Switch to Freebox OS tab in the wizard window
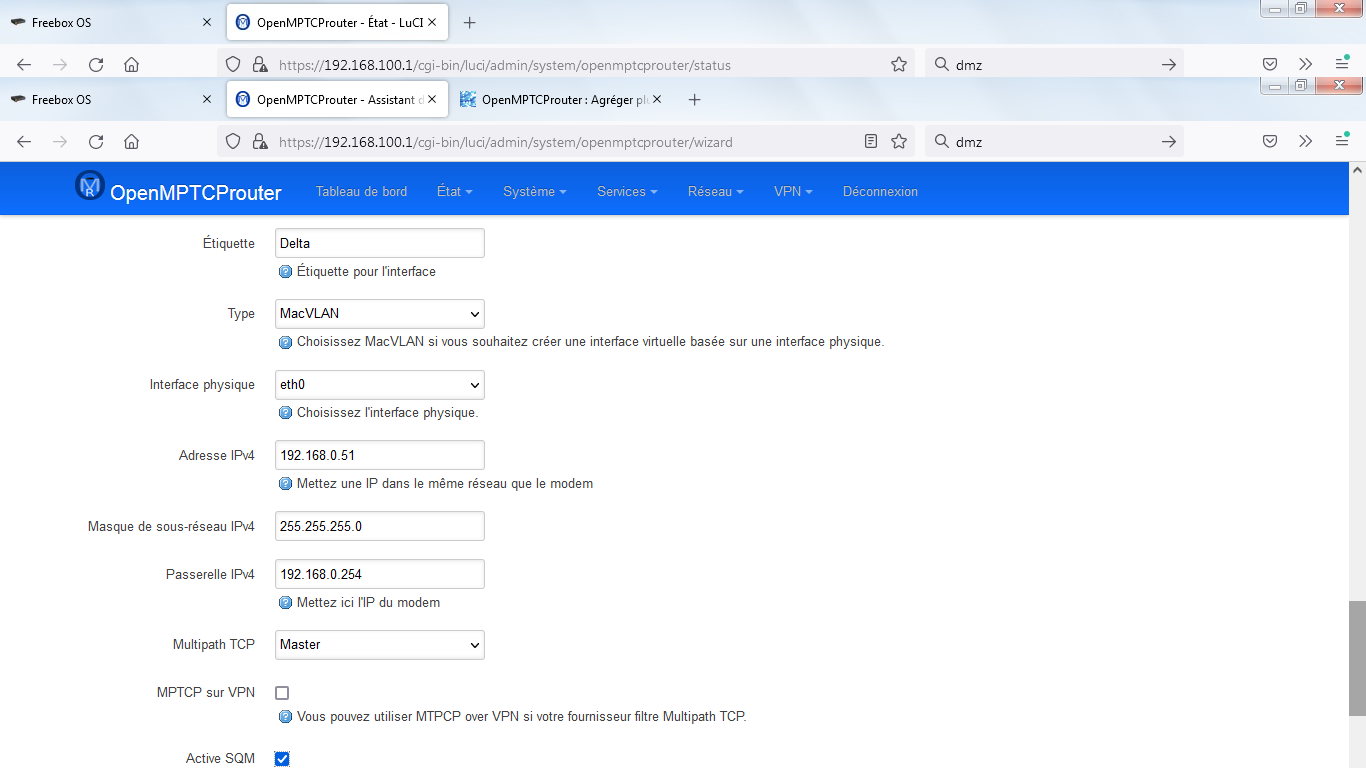The height and width of the screenshot is (768, 1366). [x=110, y=100]
